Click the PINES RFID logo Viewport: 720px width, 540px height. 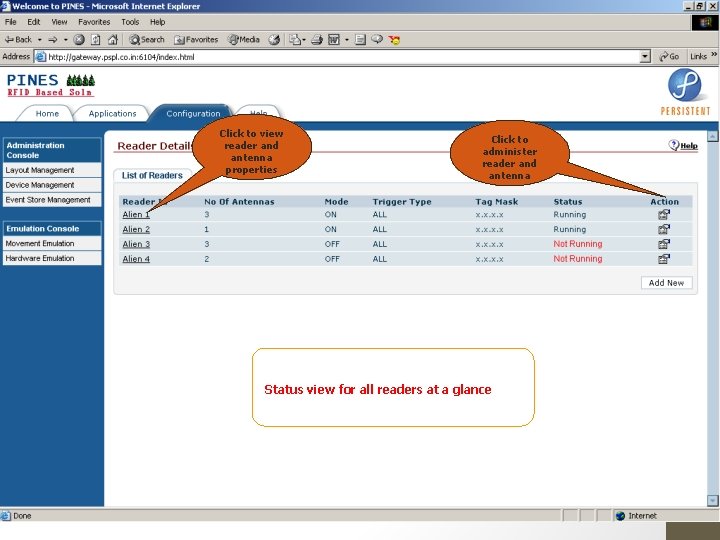pyautogui.click(x=51, y=85)
